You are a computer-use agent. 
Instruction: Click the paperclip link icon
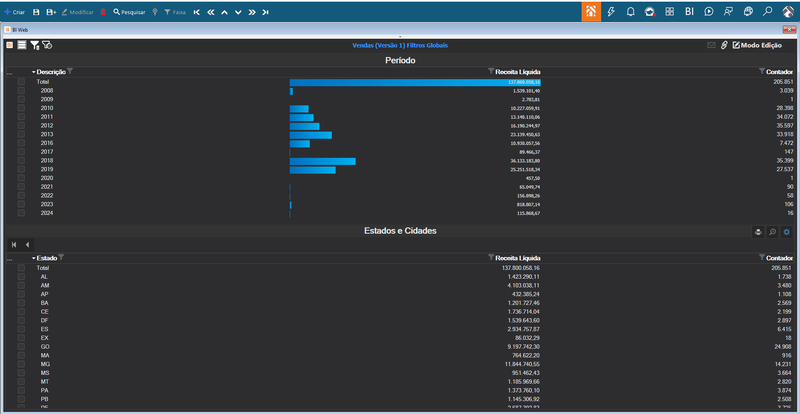point(724,45)
